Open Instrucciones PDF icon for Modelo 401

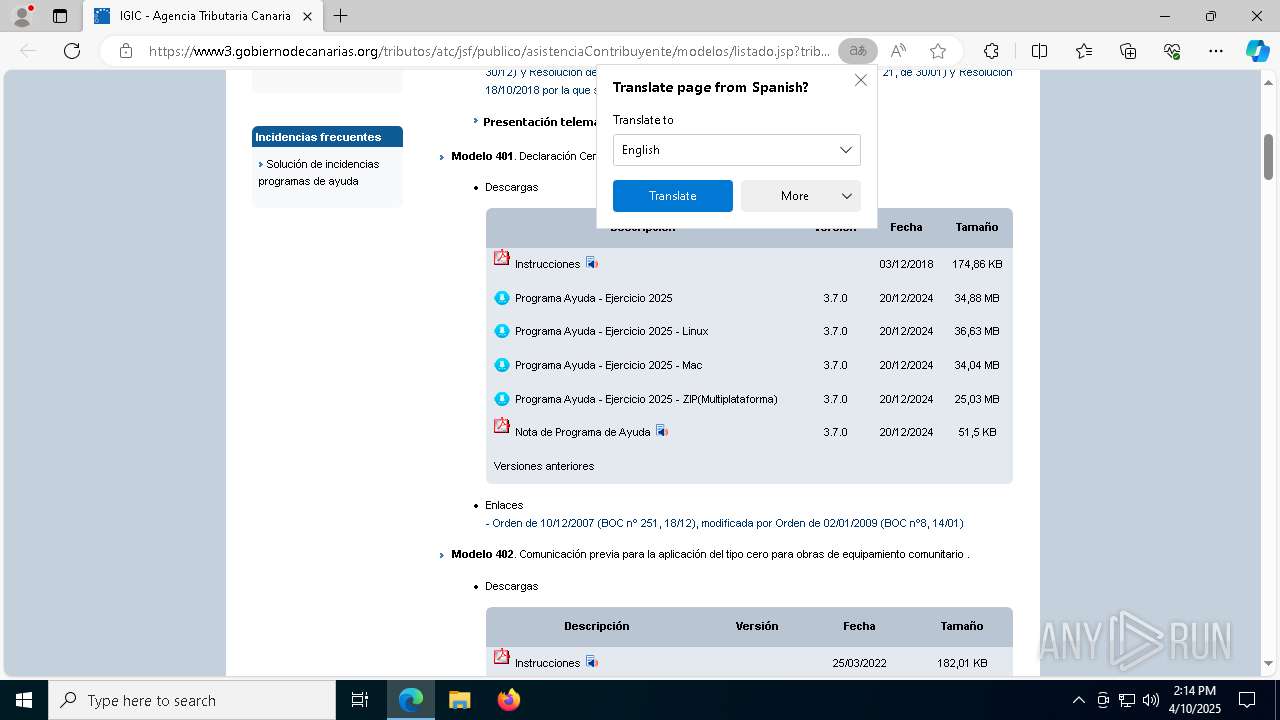[x=502, y=258]
